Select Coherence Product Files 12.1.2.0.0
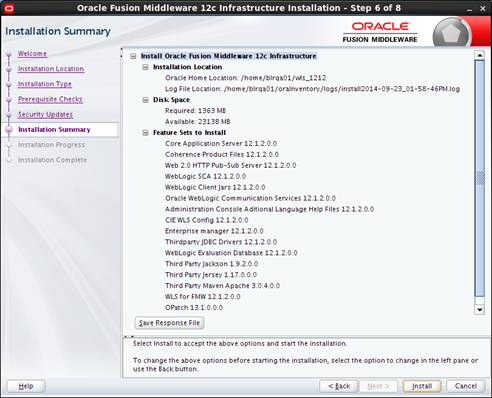 (222, 155)
